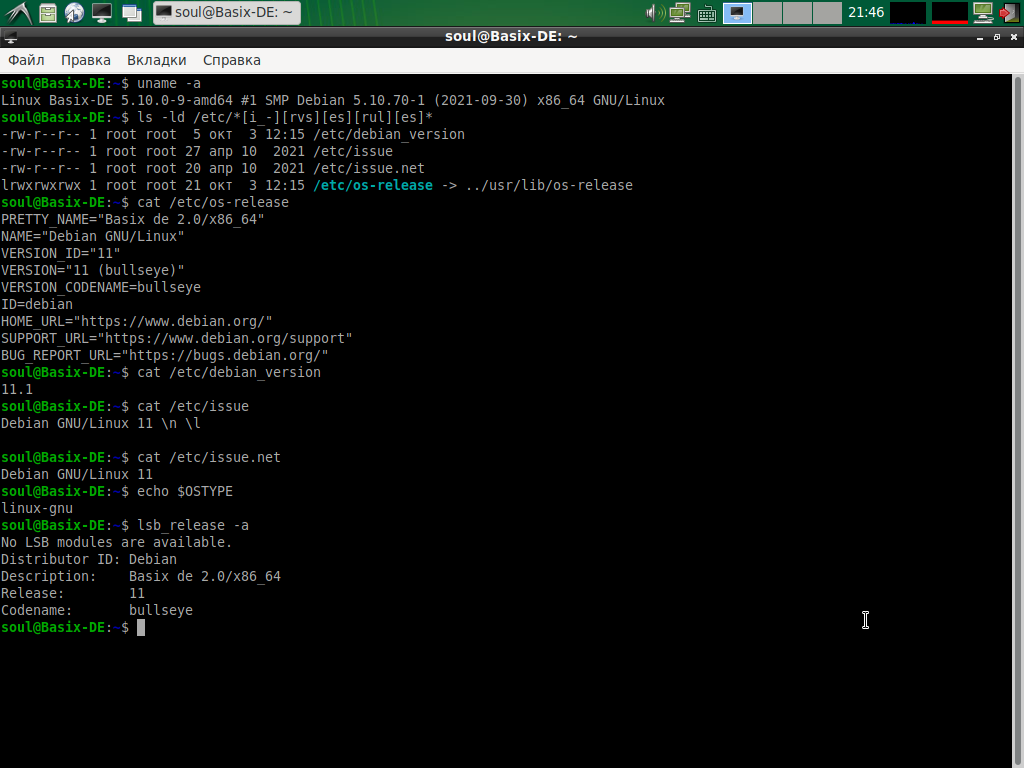Open the Файл menu

[26, 60]
